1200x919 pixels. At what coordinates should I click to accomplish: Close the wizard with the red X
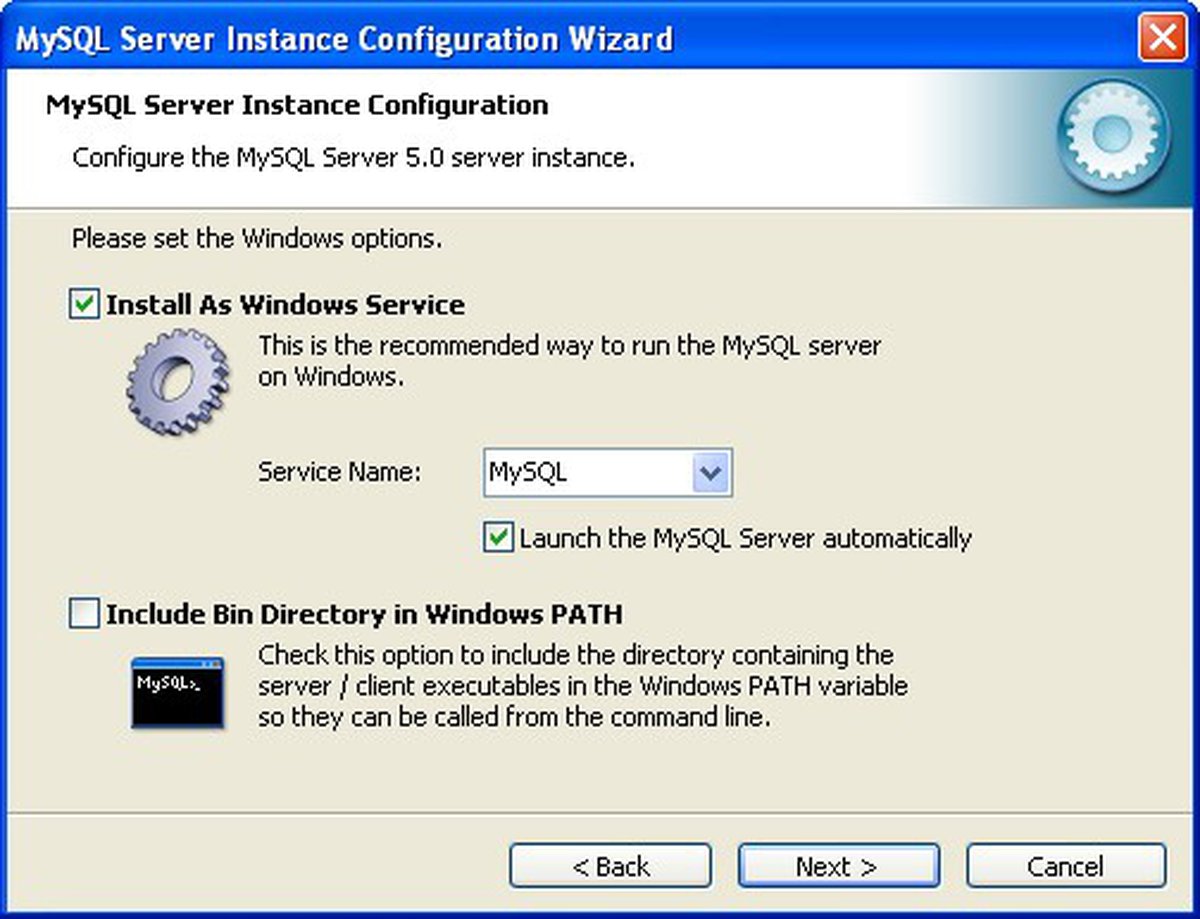(x=1161, y=38)
